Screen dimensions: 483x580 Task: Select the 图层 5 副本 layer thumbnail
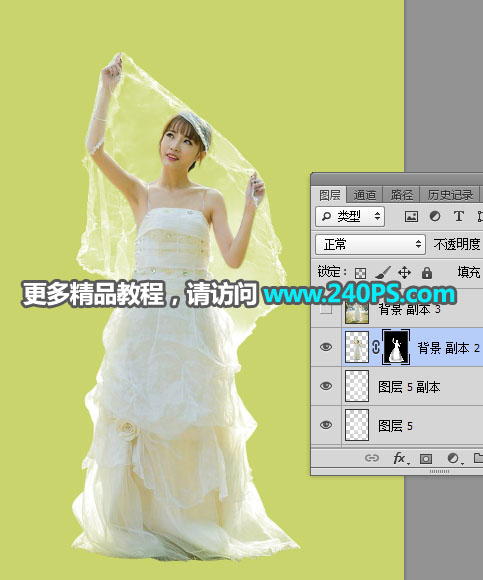point(357,386)
